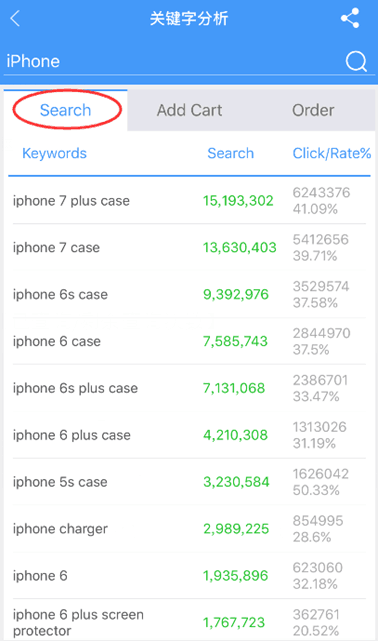The image size is (379, 644).
Task: Switch to the Order tab
Action: tap(313, 110)
